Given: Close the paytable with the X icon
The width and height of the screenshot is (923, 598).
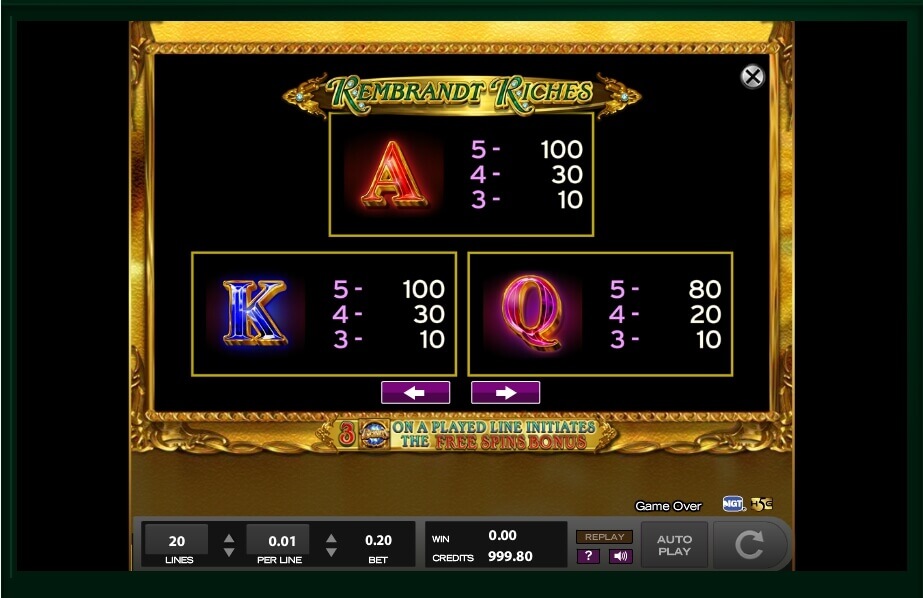Looking at the screenshot, I should click(752, 77).
